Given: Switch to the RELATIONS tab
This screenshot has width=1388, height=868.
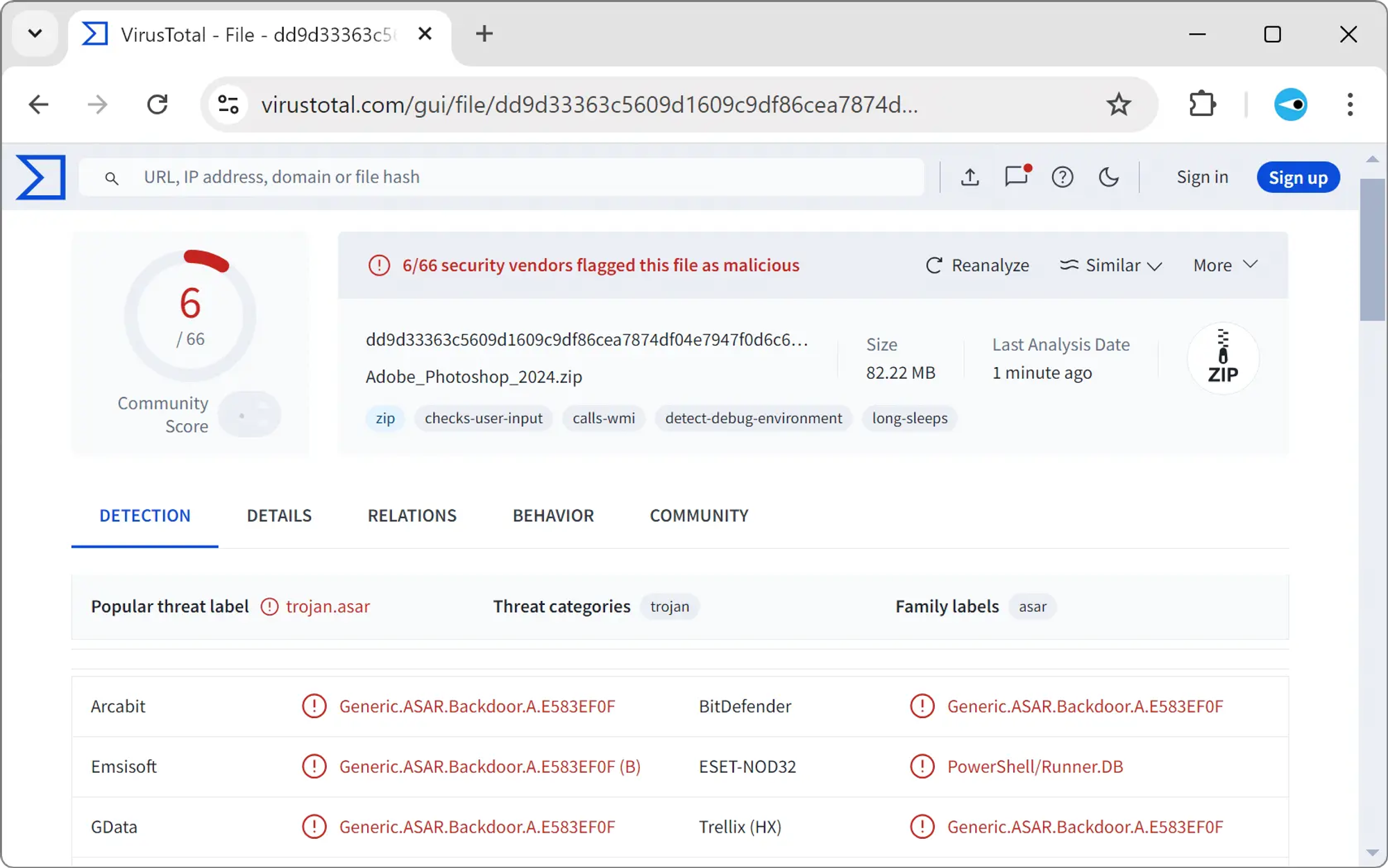Looking at the screenshot, I should tap(412, 516).
